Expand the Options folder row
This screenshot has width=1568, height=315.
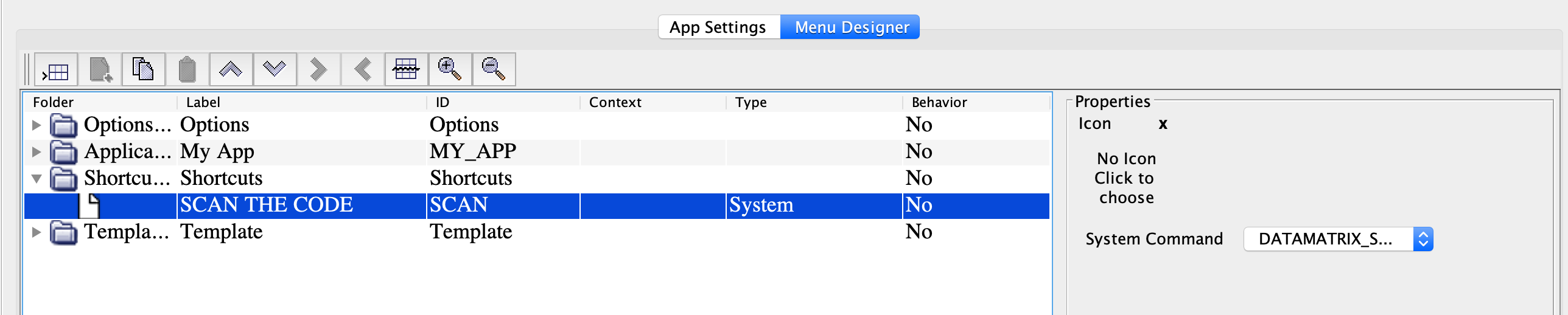(x=37, y=125)
